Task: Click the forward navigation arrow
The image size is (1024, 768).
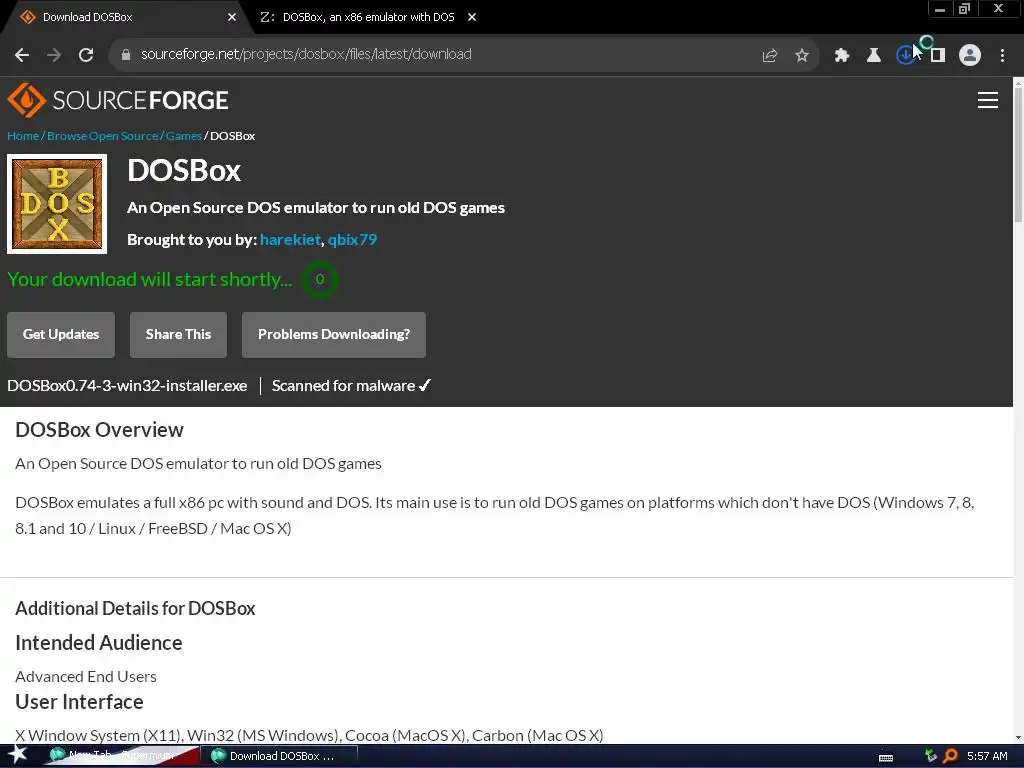Action: click(x=54, y=55)
